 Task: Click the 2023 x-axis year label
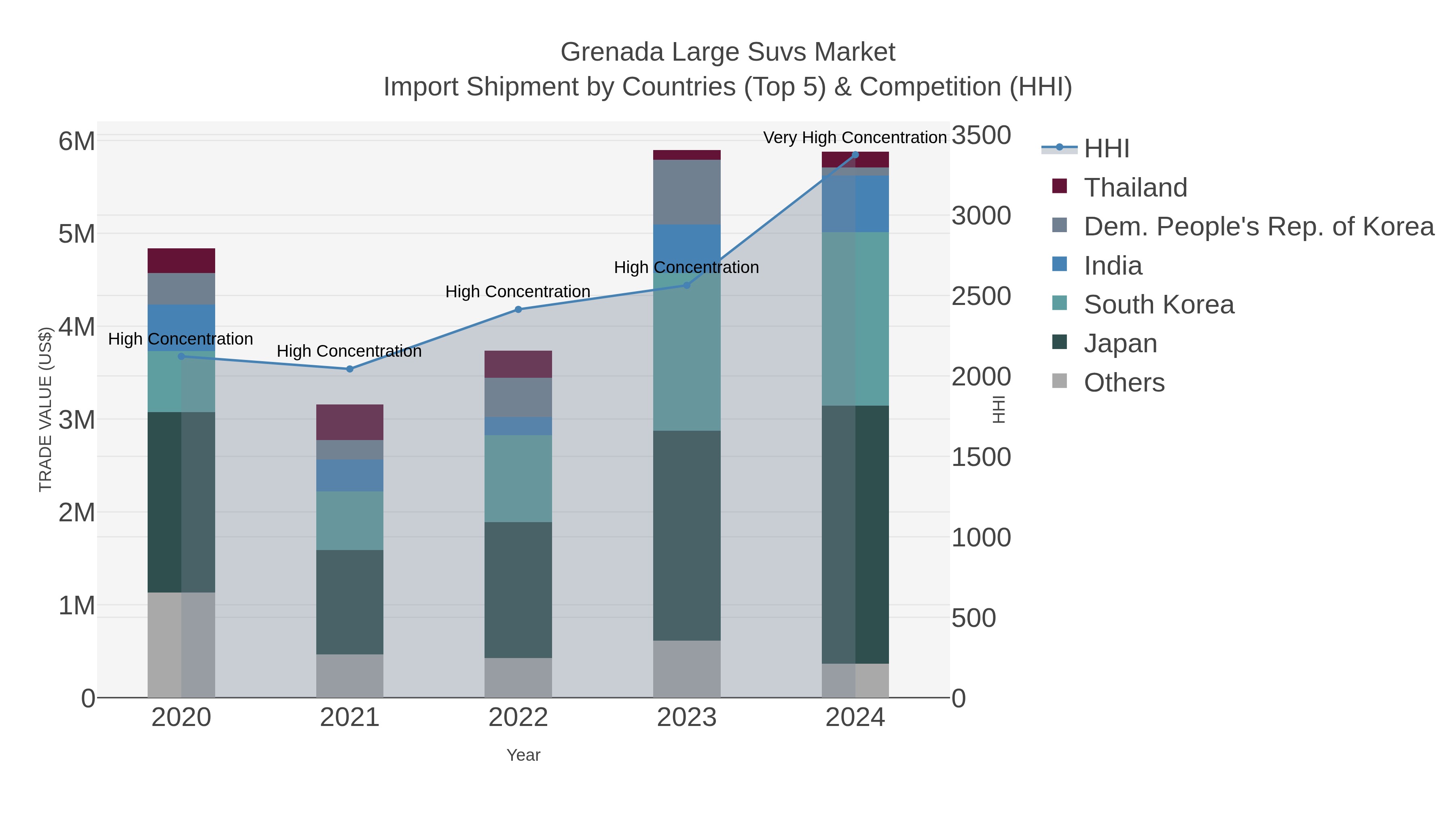687,718
